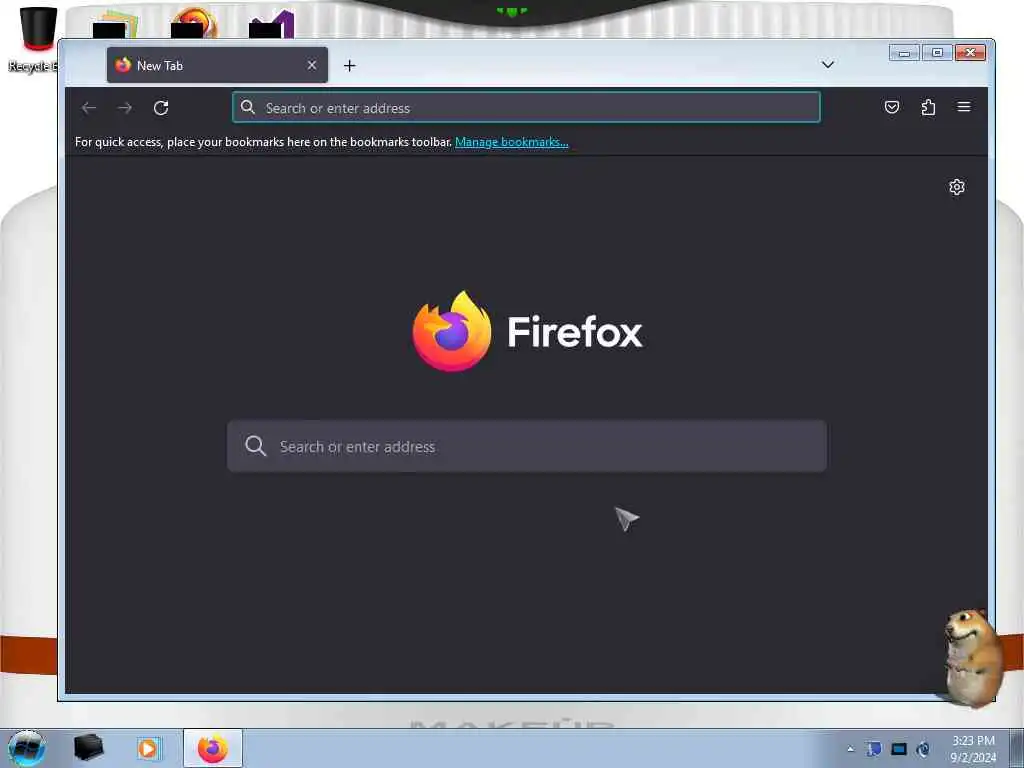Click the magnifier icon in the address bar
This screenshot has height=768, width=1024.
click(248, 107)
